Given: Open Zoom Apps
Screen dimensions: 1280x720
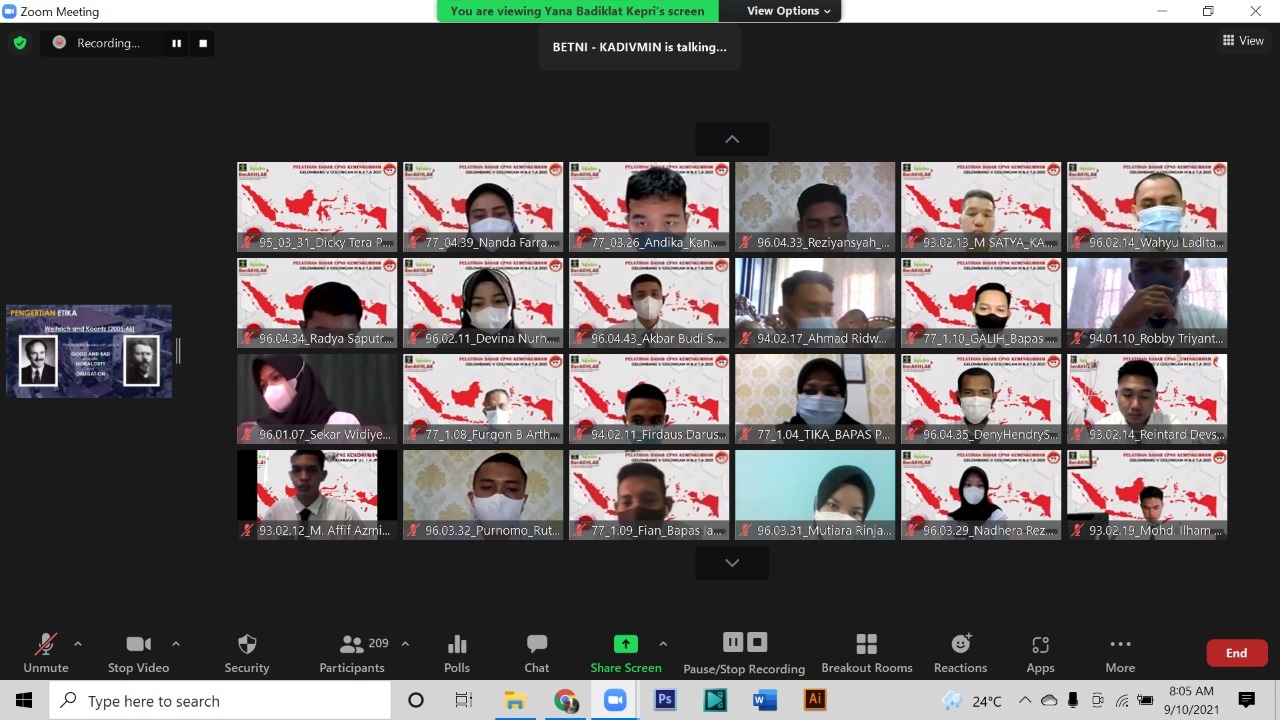Looking at the screenshot, I should click(1040, 653).
